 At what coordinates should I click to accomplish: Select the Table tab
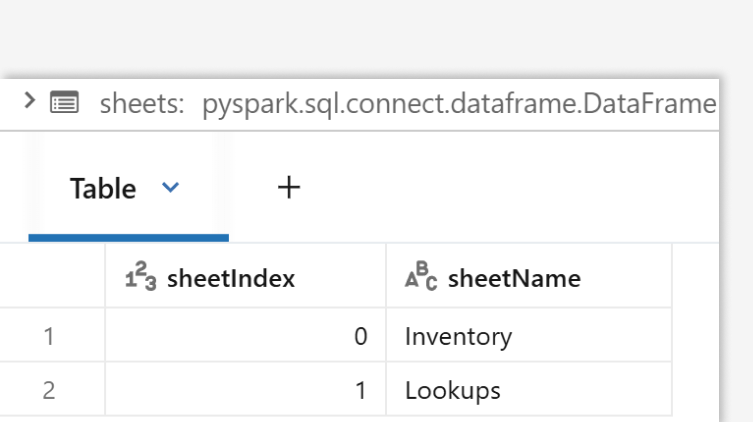pos(103,188)
